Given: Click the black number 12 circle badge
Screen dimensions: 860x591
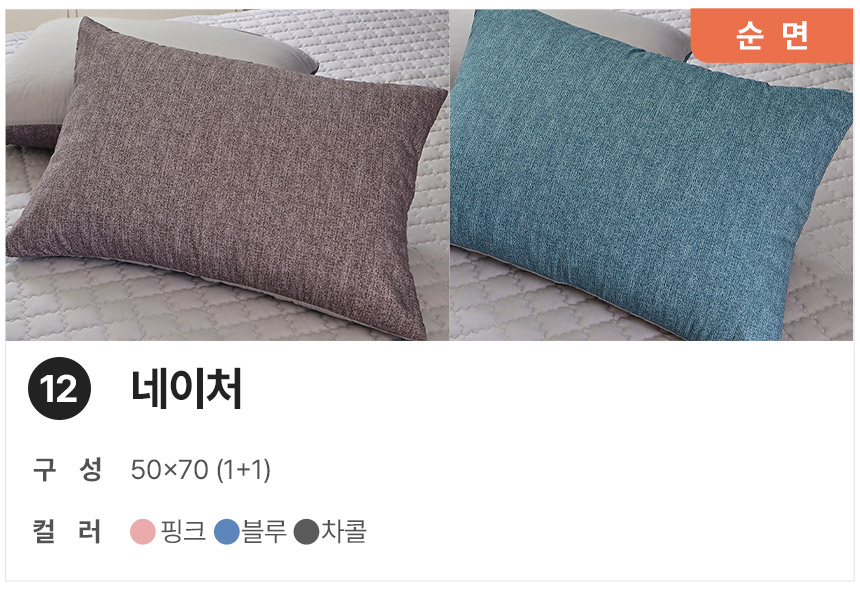Looking at the screenshot, I should tap(59, 388).
